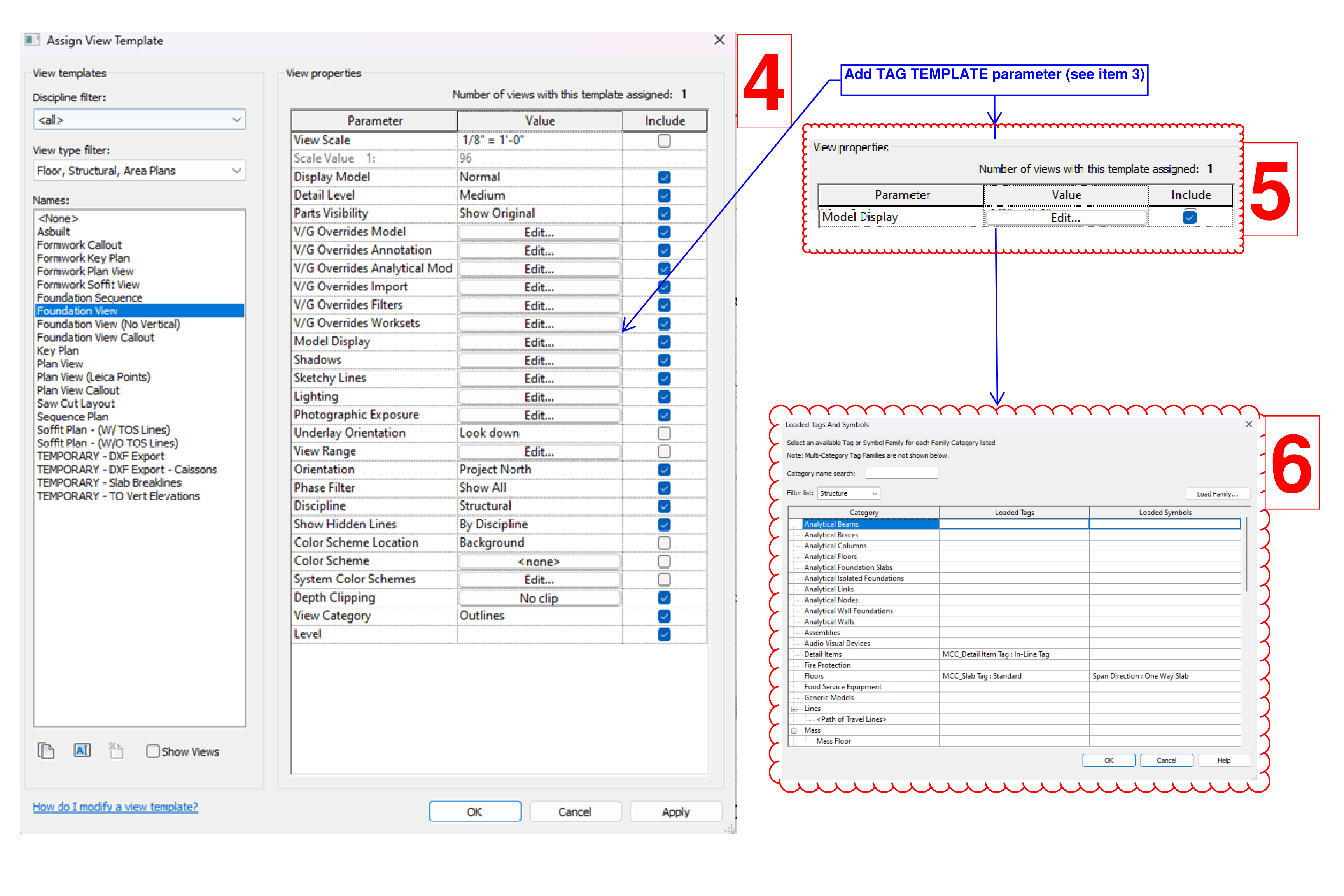The height and width of the screenshot is (896, 1344).
Task: Select Plan View (Leica Points) template
Action: point(94,377)
